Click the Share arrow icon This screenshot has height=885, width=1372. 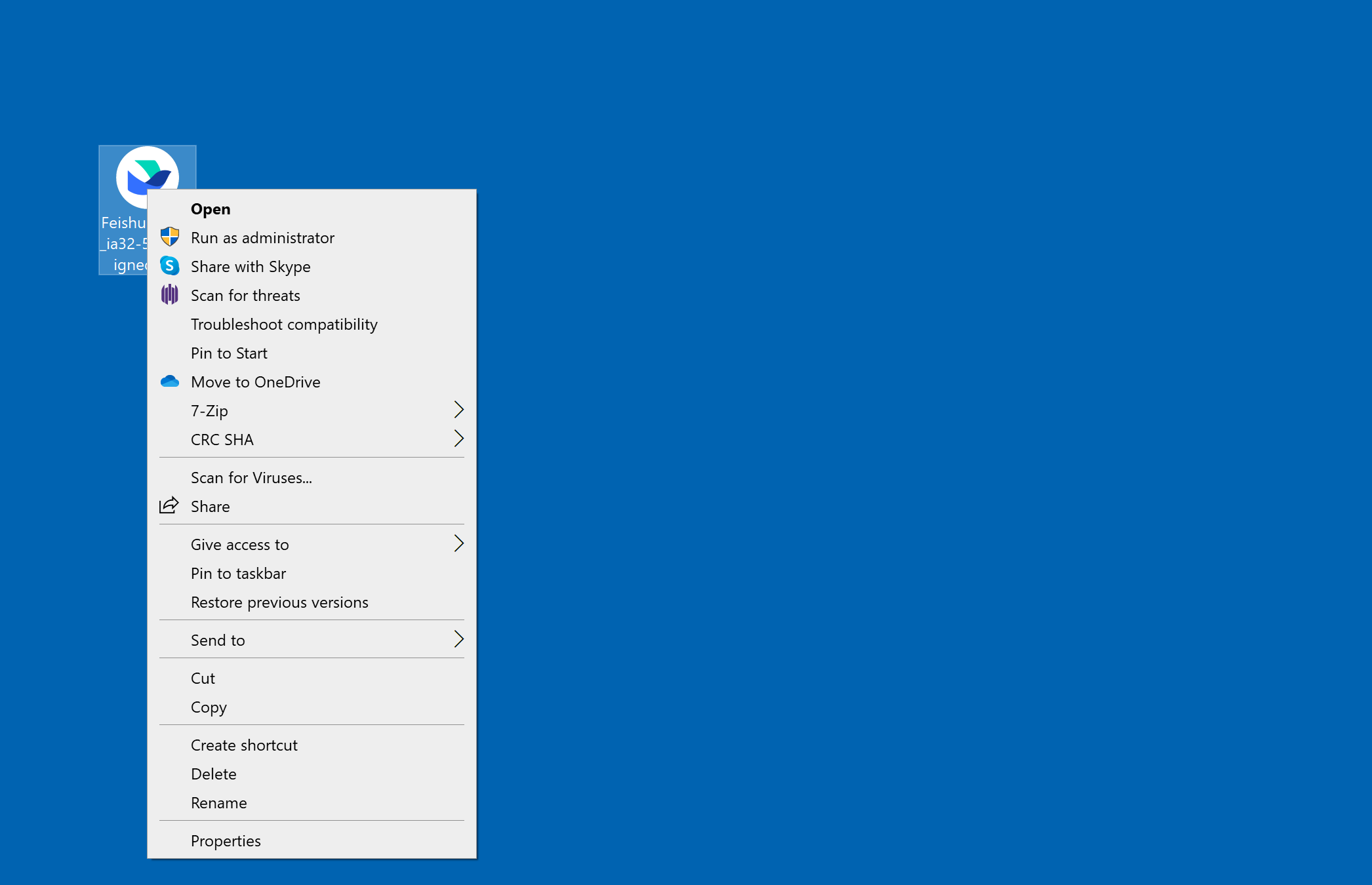[x=169, y=506]
